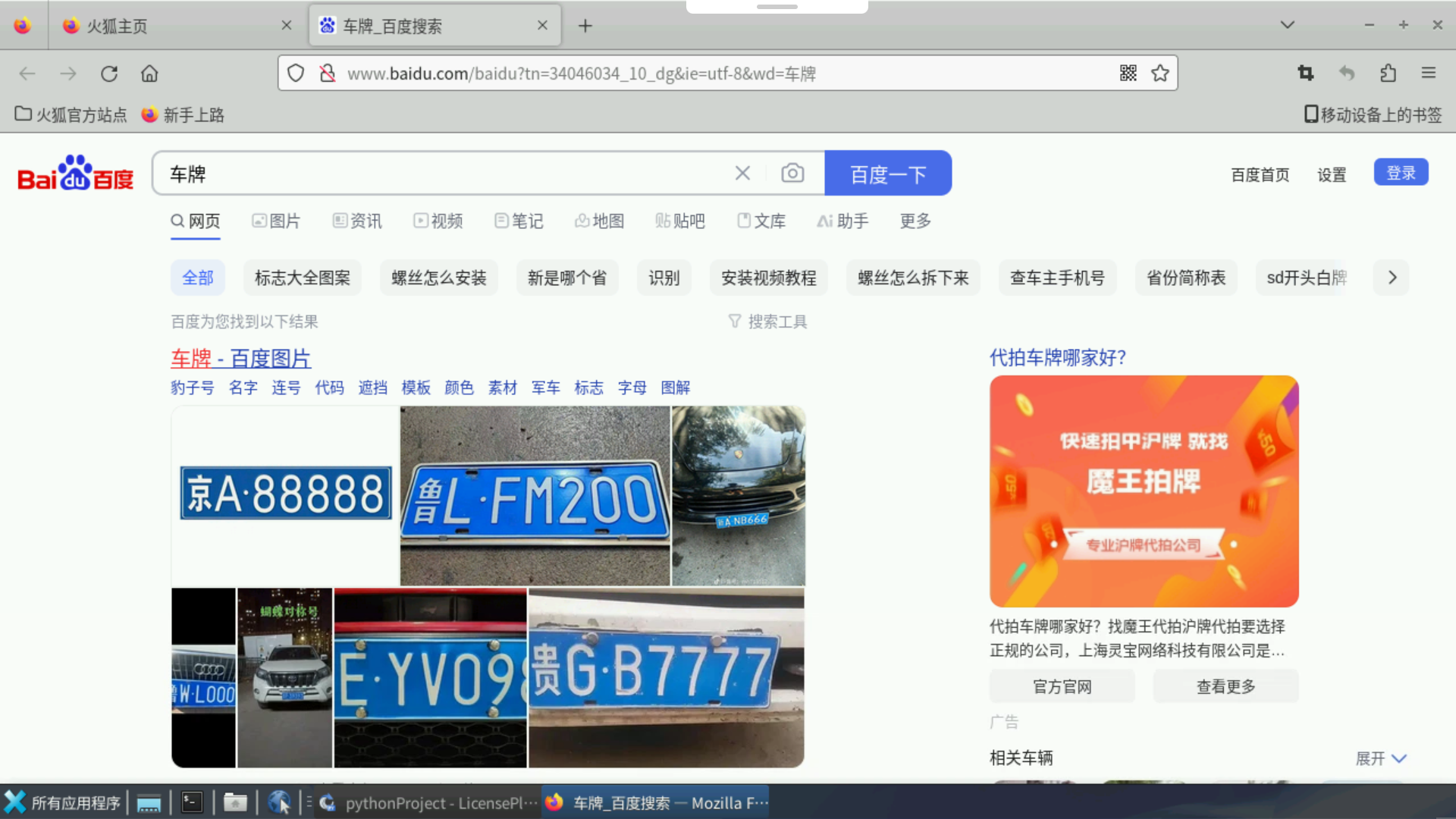Toggle the 搜索工具 search tools

pos(768,322)
